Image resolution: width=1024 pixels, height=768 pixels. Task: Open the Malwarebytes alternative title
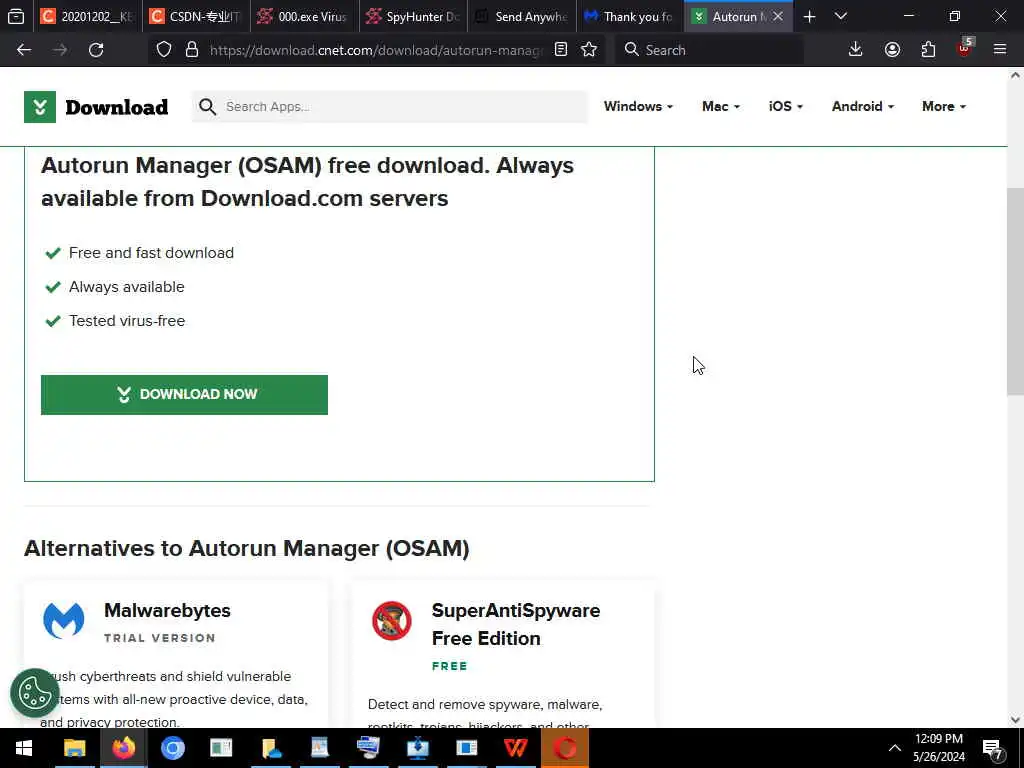coord(167,611)
